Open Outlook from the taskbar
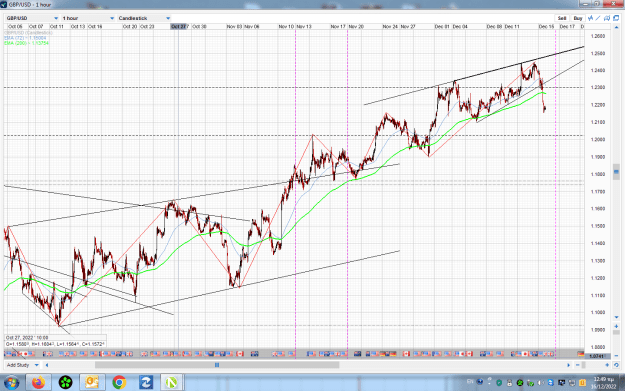 click(92, 383)
